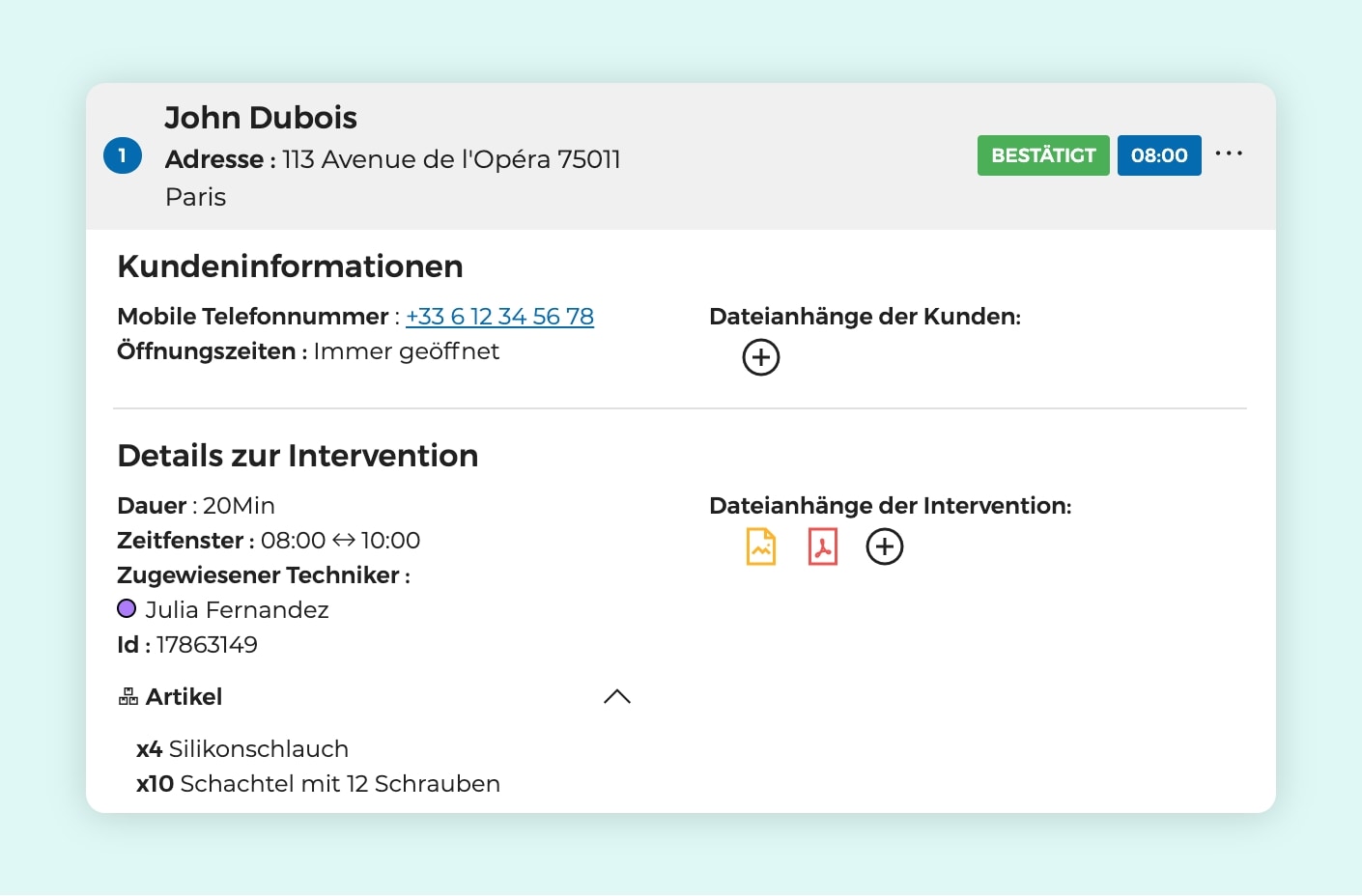Click the Artikel section label

(x=184, y=697)
